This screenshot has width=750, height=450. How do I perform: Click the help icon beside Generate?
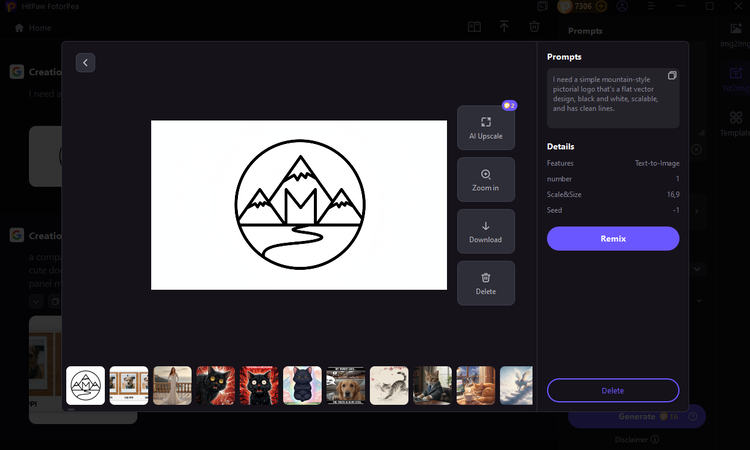tap(692, 417)
